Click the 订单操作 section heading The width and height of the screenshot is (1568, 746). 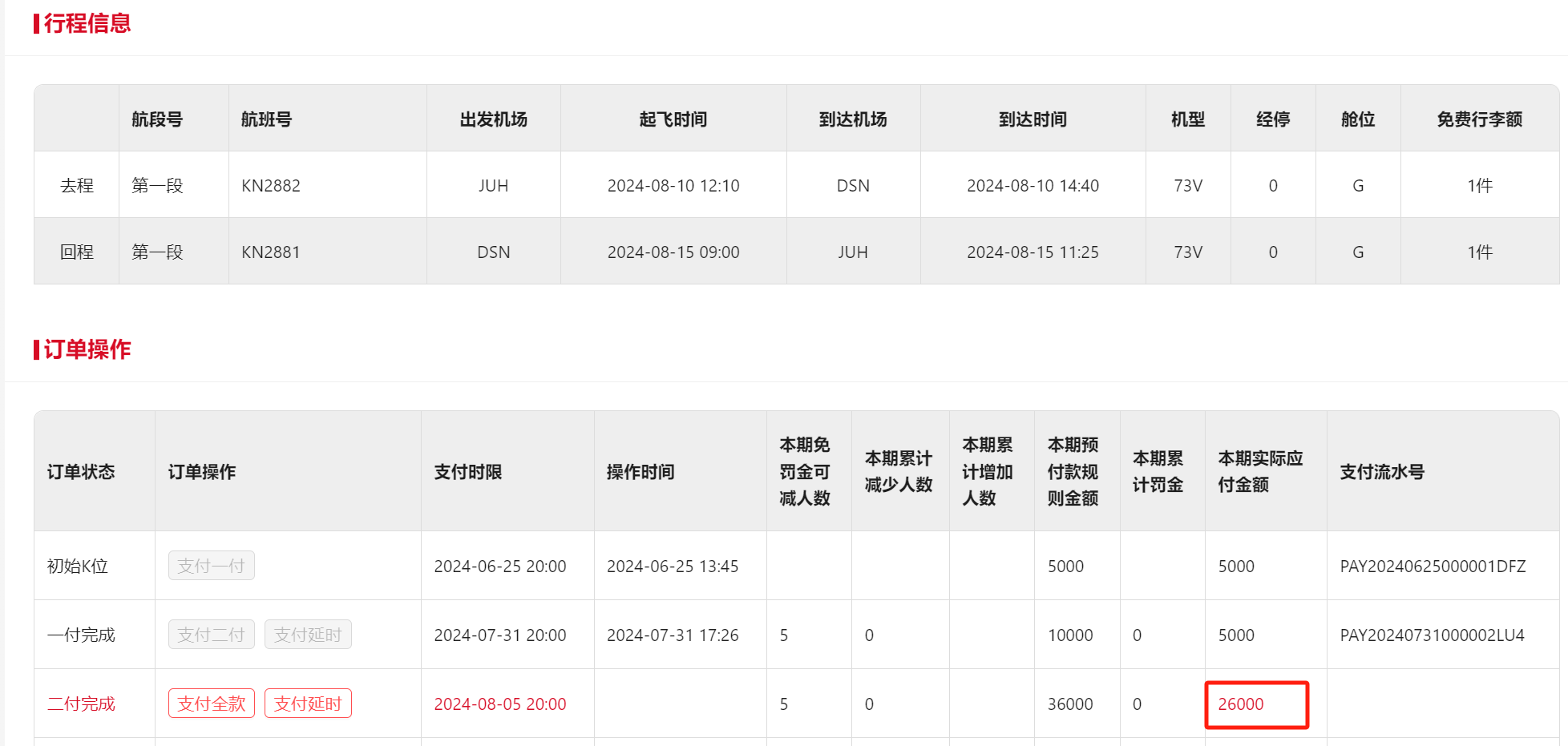87,349
